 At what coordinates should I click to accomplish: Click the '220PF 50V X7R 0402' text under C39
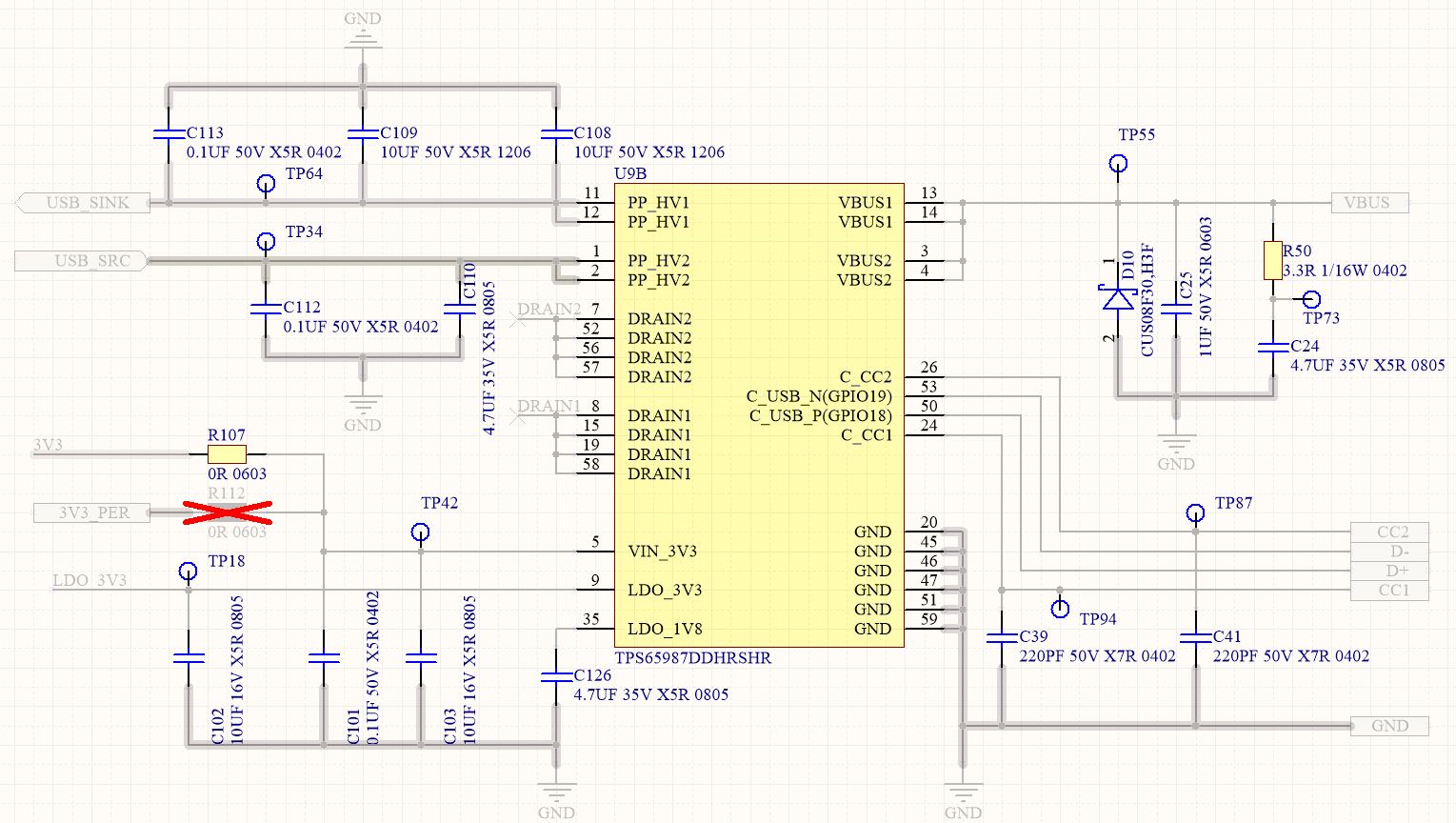pyautogui.click(x=1097, y=655)
